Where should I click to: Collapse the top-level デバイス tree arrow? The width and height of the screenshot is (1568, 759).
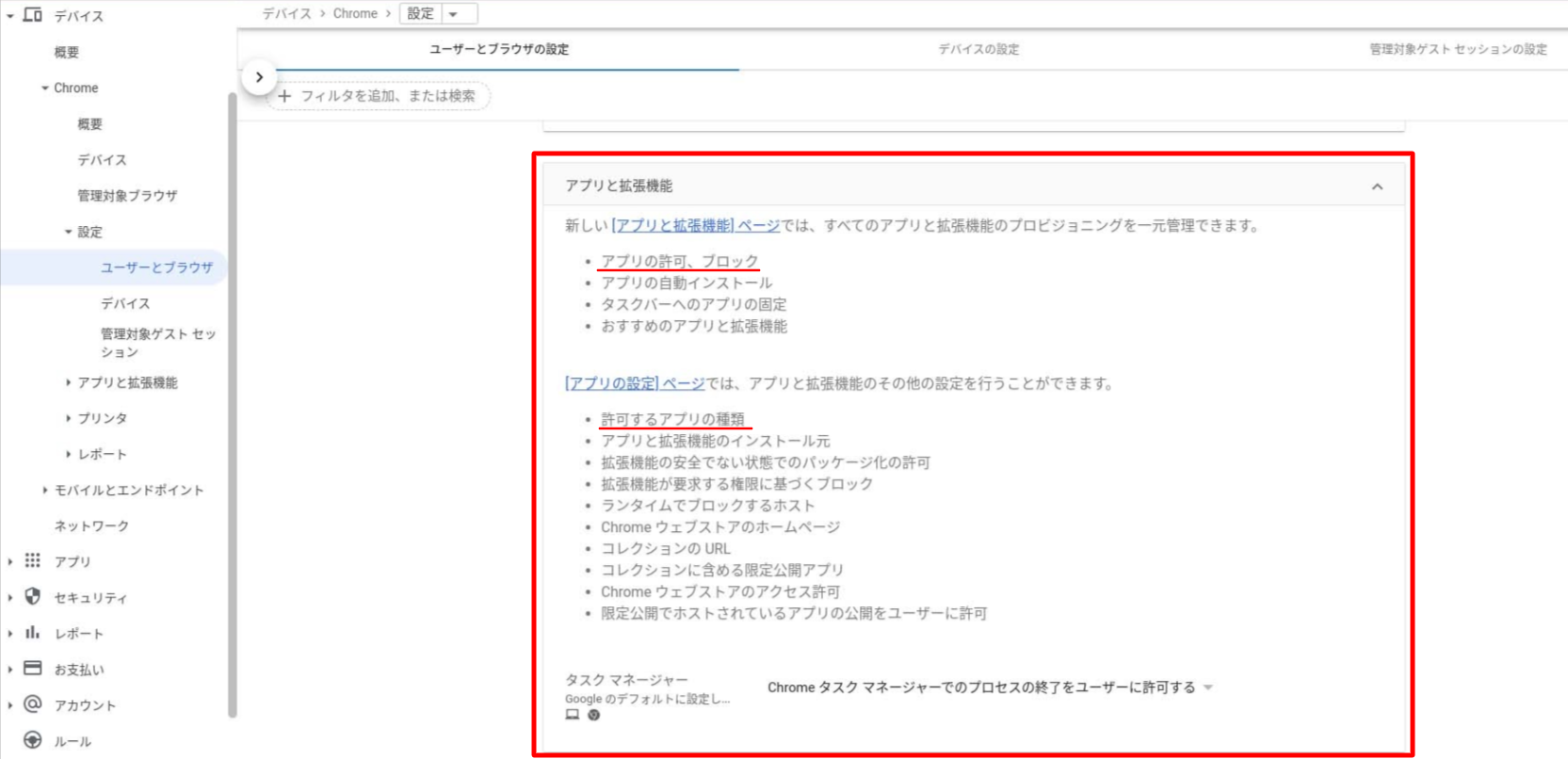click(x=10, y=16)
